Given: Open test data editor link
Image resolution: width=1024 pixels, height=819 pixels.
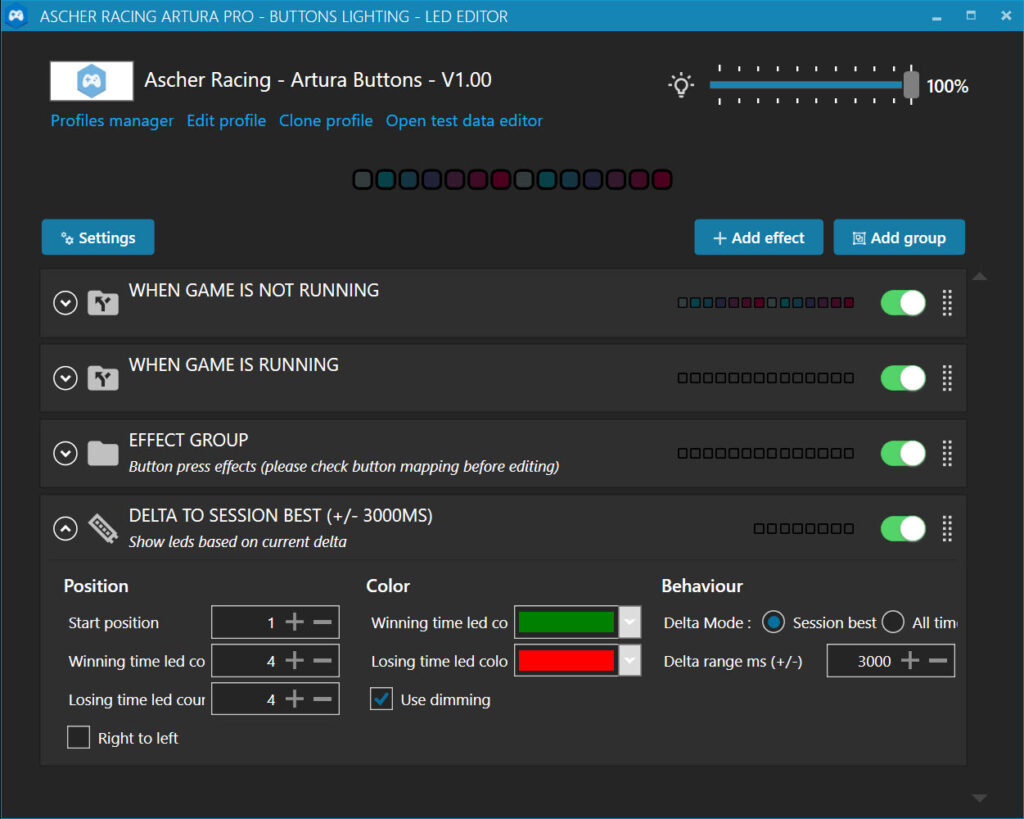Looking at the screenshot, I should (464, 121).
